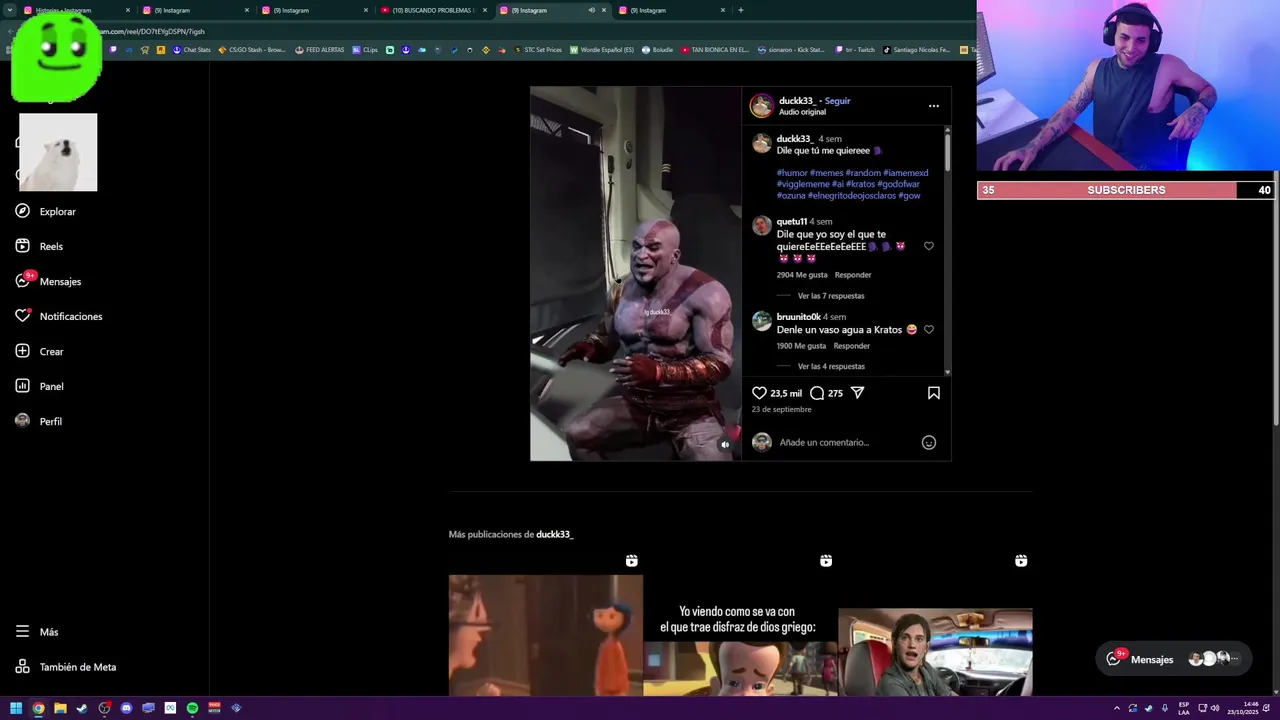Open Explorar in Instagram sidebar
Image resolution: width=1280 pixels, height=720 pixels.
click(45, 211)
